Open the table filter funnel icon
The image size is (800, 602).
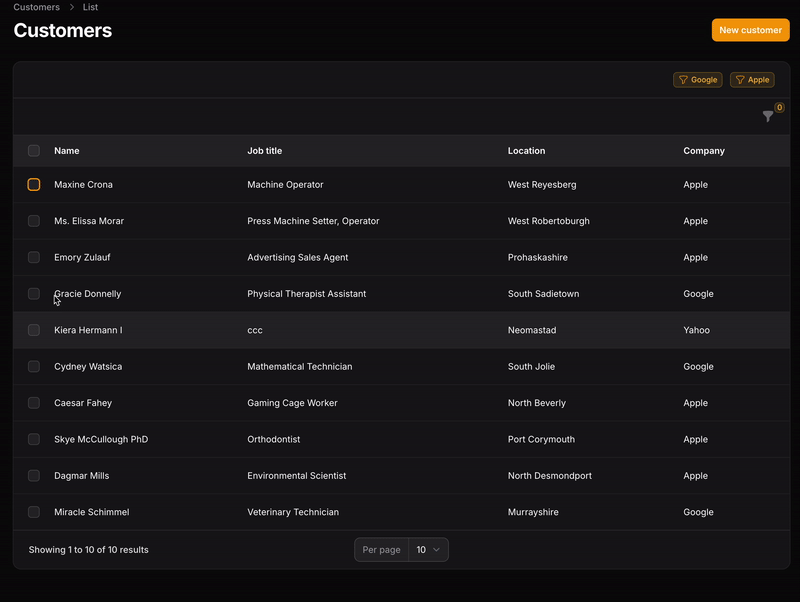[767, 117]
